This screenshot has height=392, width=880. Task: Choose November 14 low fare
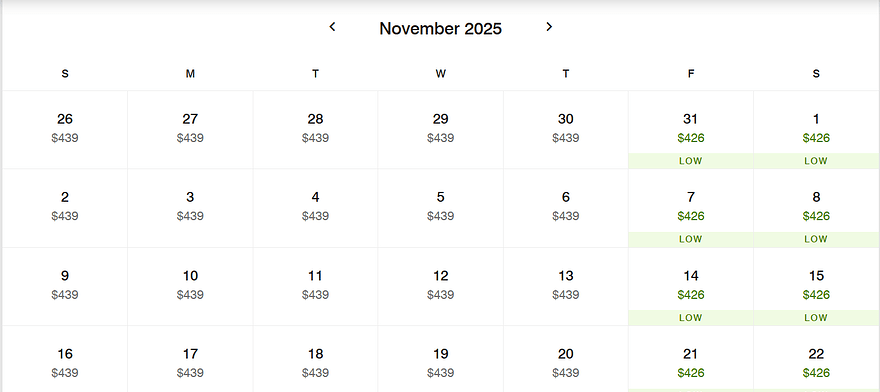[x=690, y=286]
